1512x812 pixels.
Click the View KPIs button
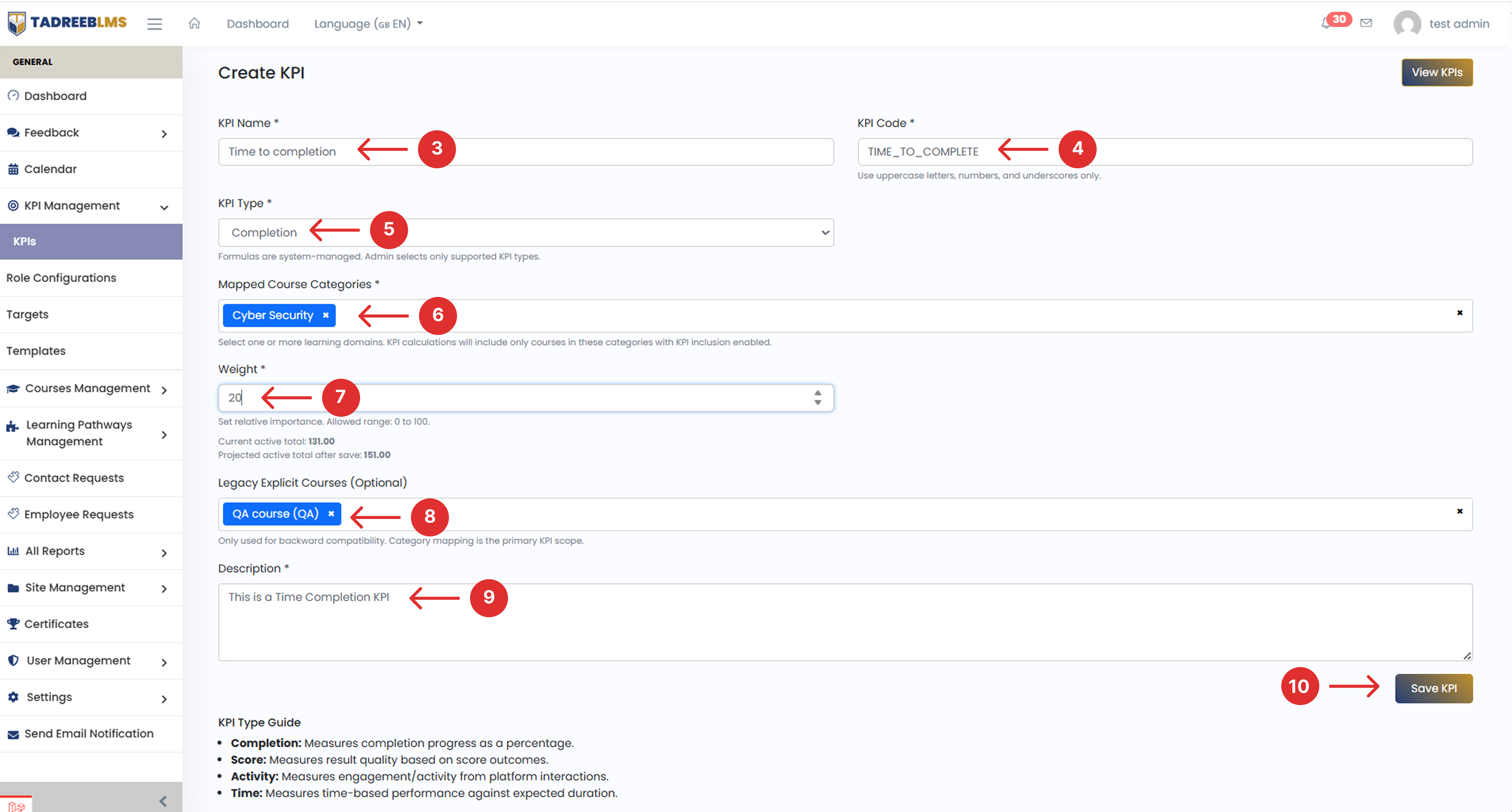[x=1436, y=72]
